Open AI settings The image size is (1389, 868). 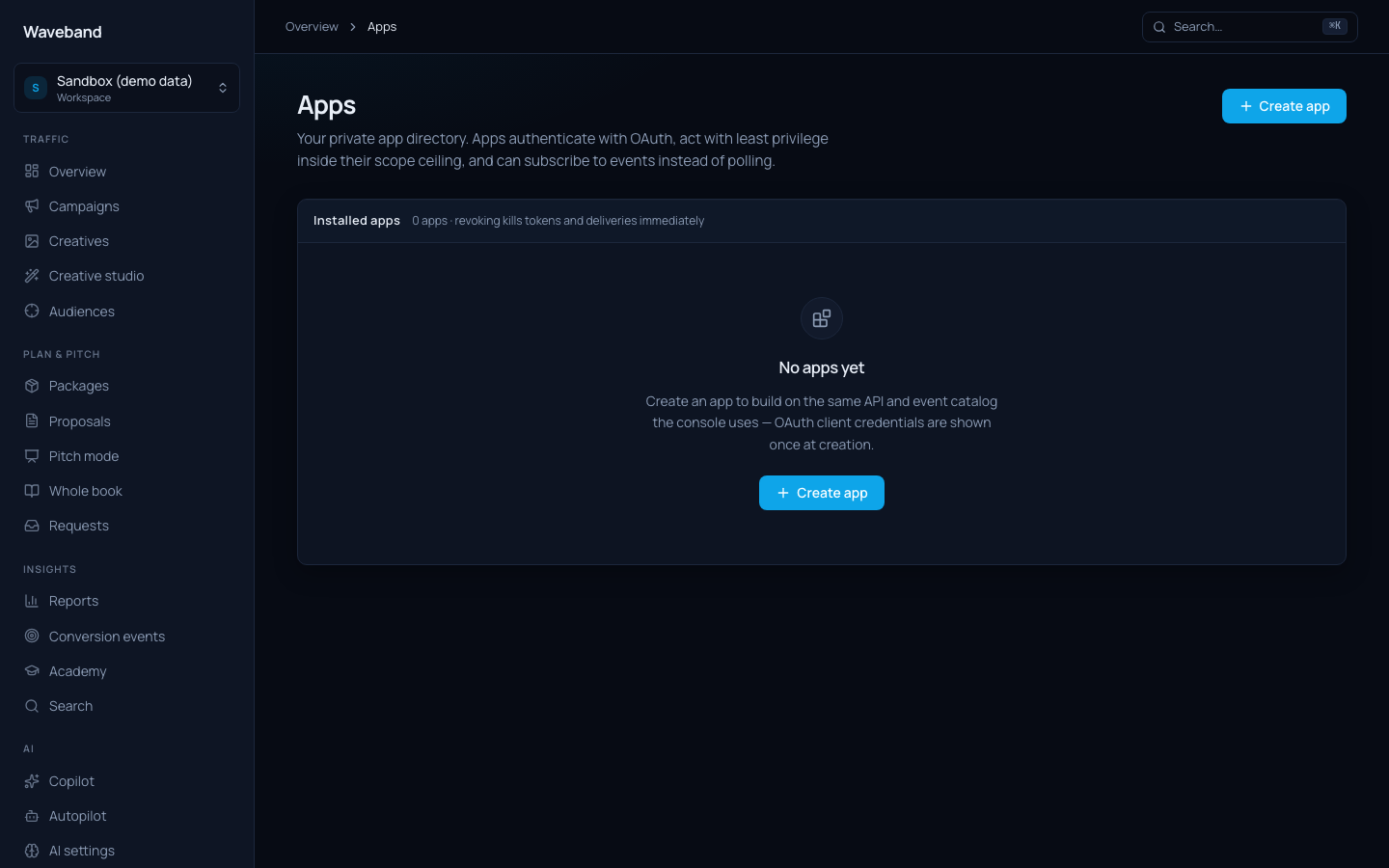(x=126, y=851)
